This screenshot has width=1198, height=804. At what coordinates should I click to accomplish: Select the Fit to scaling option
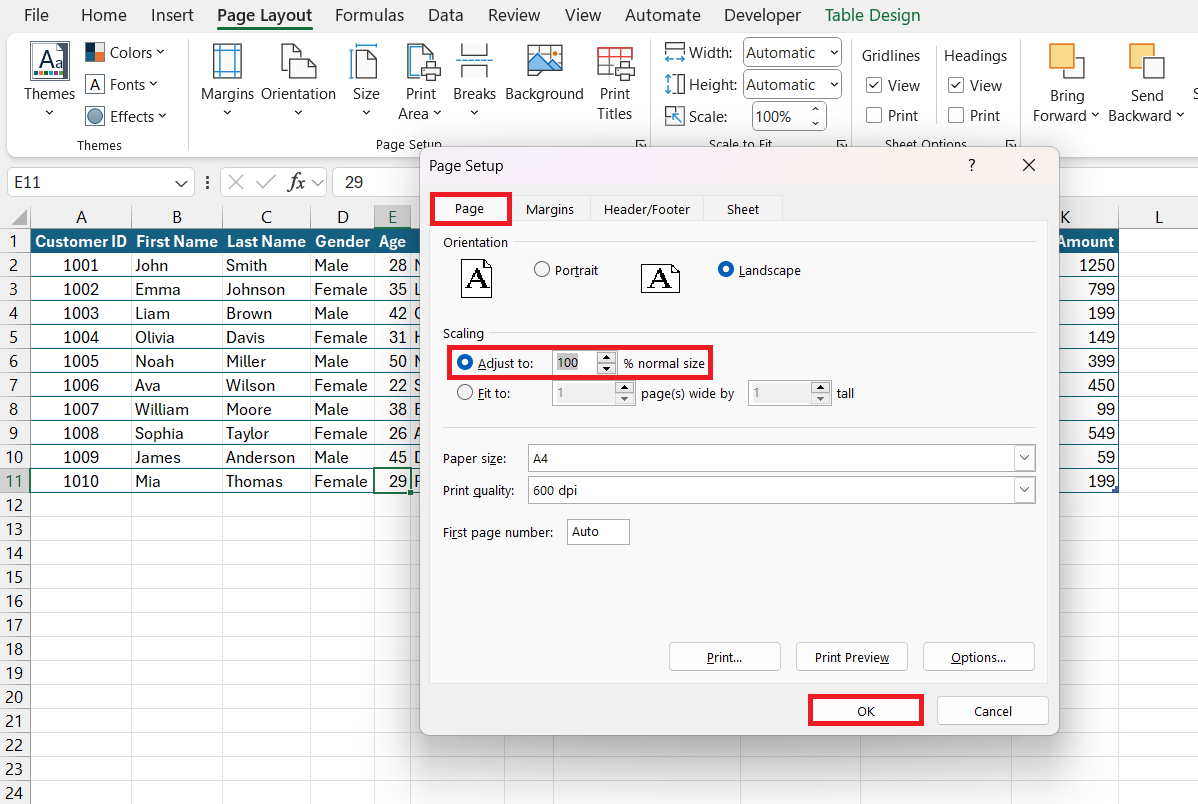pyautogui.click(x=465, y=393)
